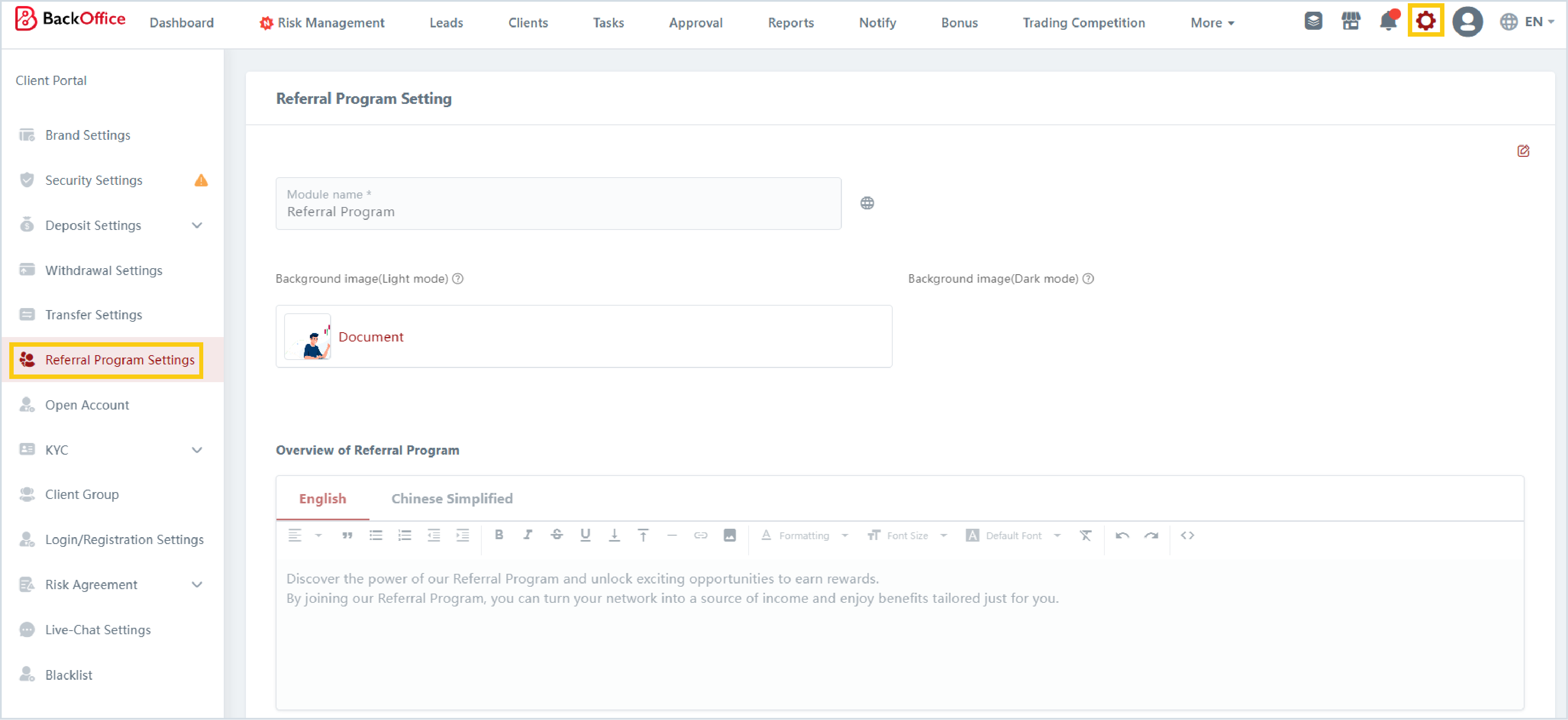Viewport: 1568px width, 720px height.
Task: Switch to the Chinese Simplified tab
Action: pyautogui.click(x=452, y=498)
